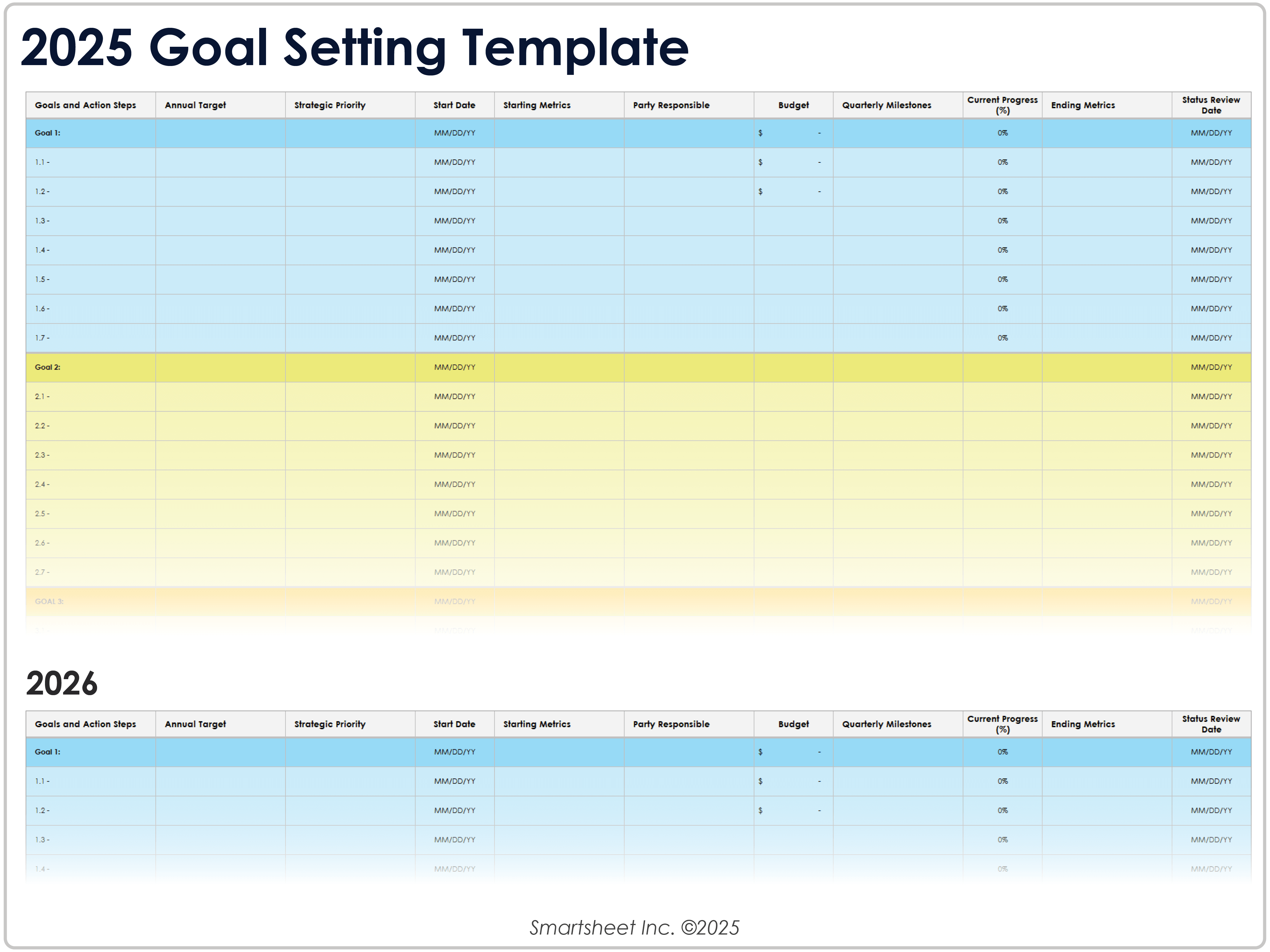The width and height of the screenshot is (1270, 952).
Task: Click the faded "GOAL 3:" row label
Action: [x=49, y=602]
